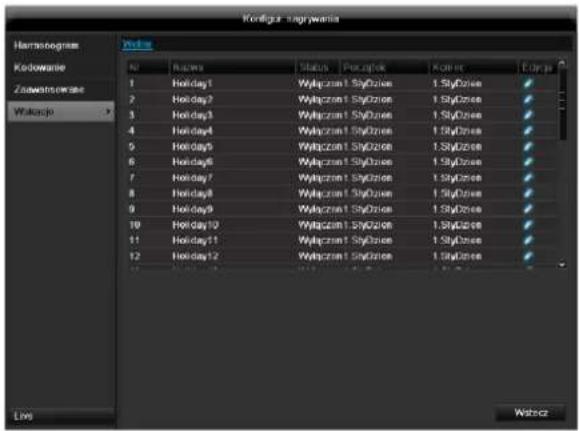Click the status cell of Holiday1
The width and height of the screenshot is (579, 431).
coord(320,83)
